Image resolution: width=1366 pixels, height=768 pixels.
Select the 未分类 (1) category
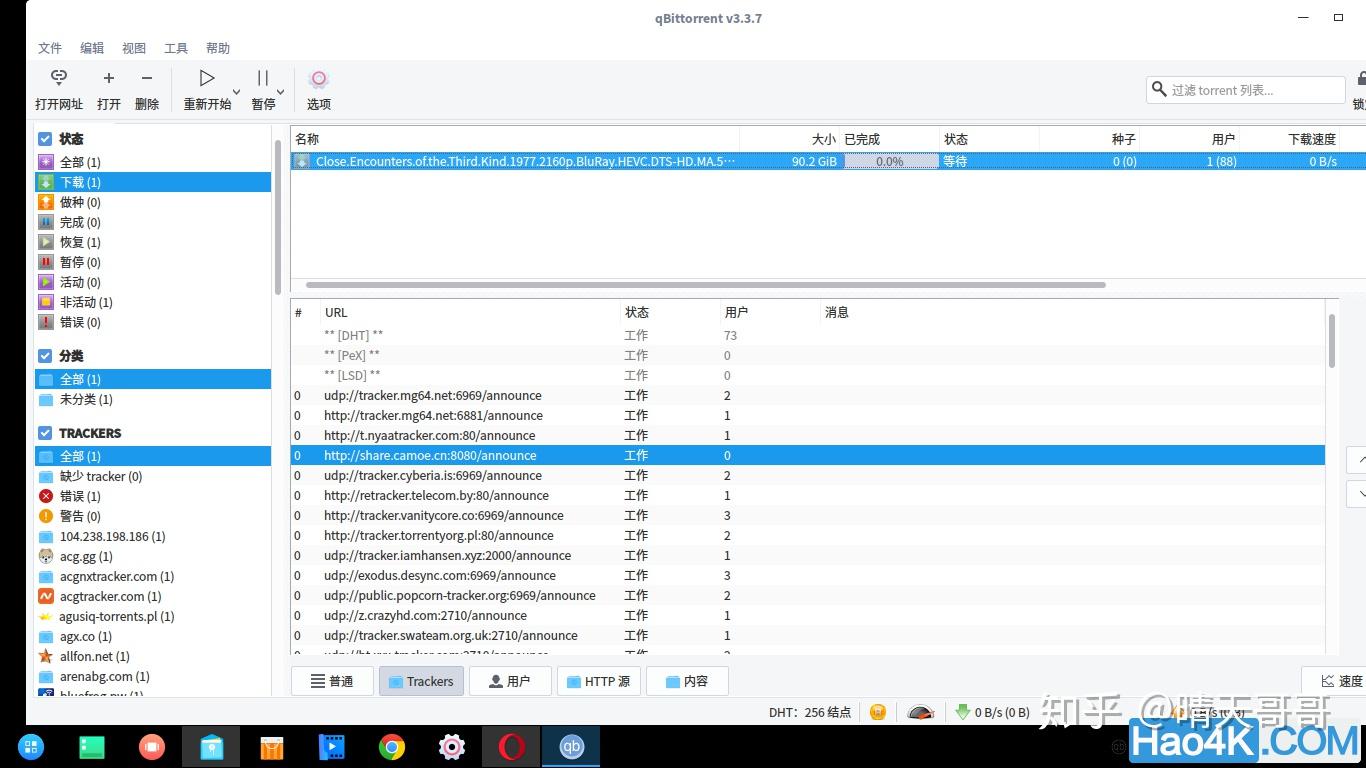[x=153, y=399]
